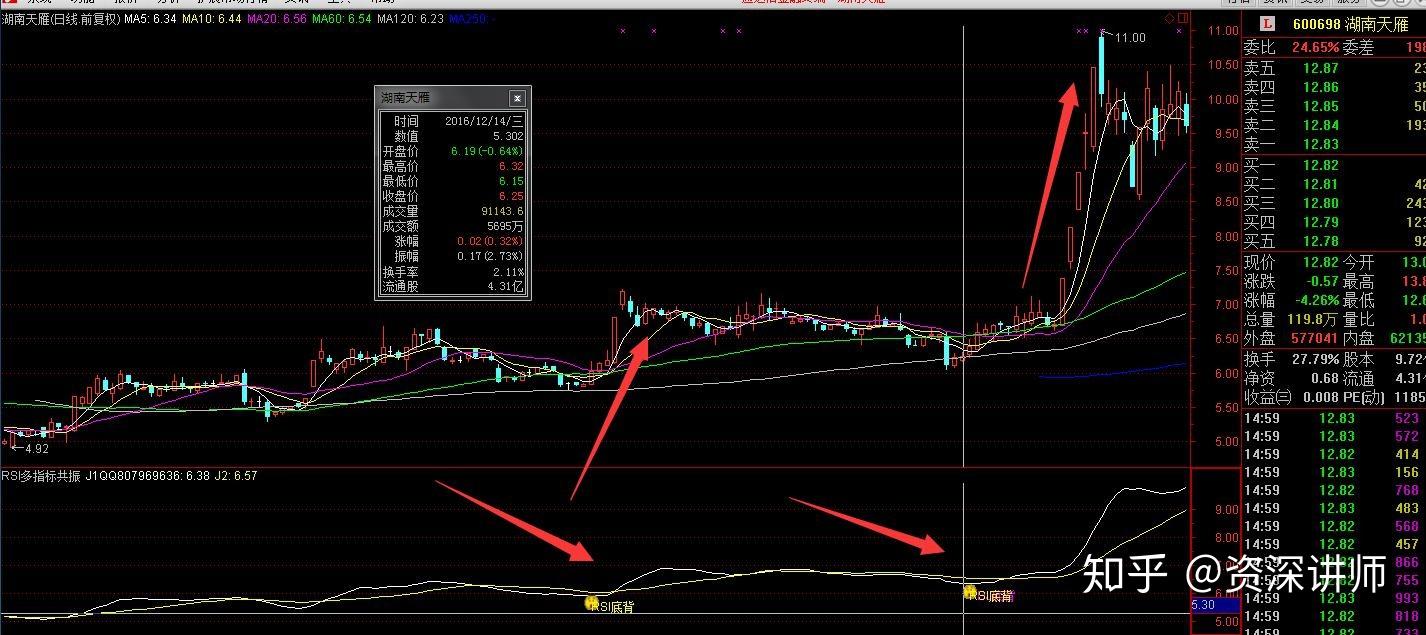Click the 卖五 12.87 order book row
Image resolution: width=1426 pixels, height=635 pixels.
coord(1334,68)
